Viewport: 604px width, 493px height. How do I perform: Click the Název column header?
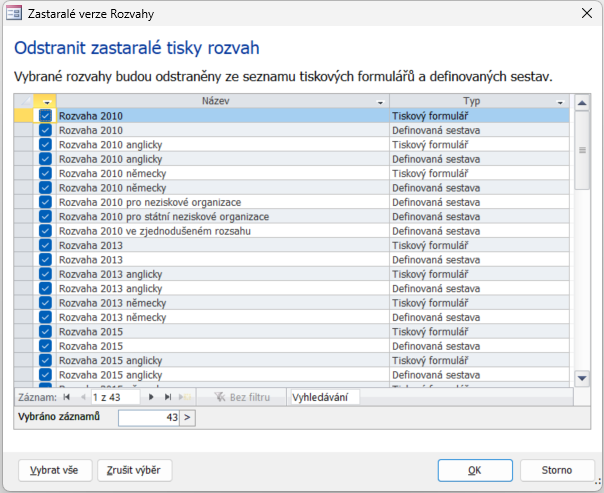click(215, 101)
